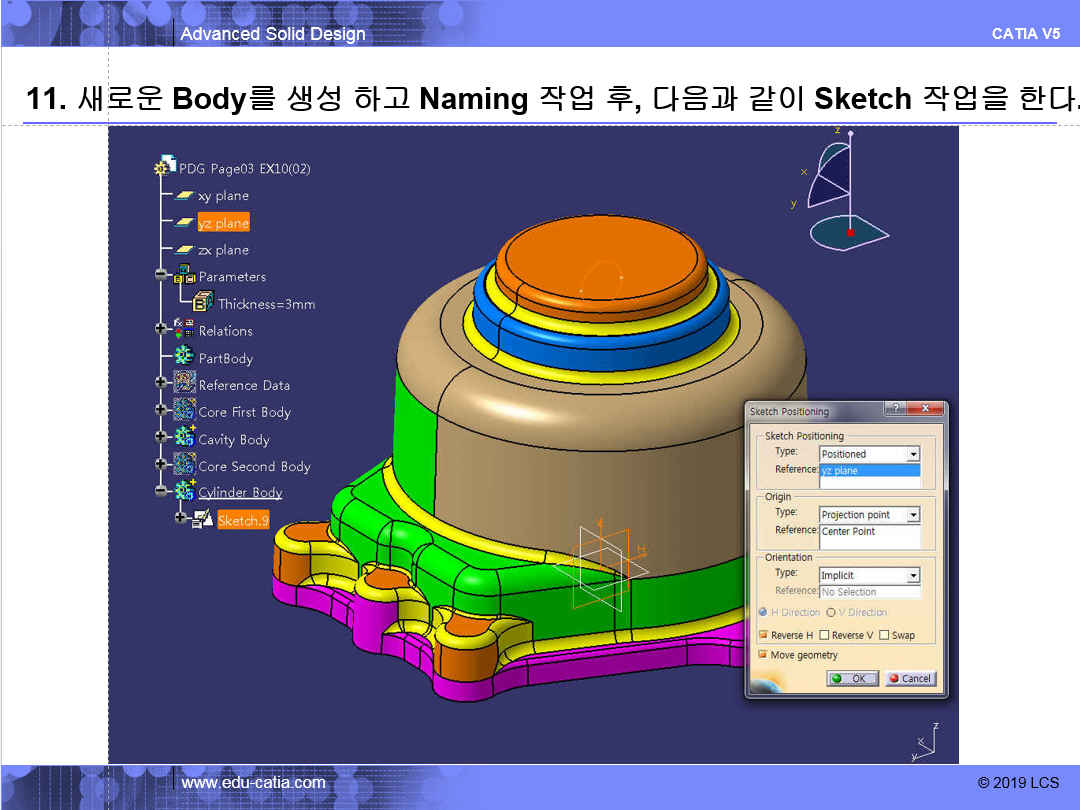Expand the Relations tree node

tap(160, 329)
